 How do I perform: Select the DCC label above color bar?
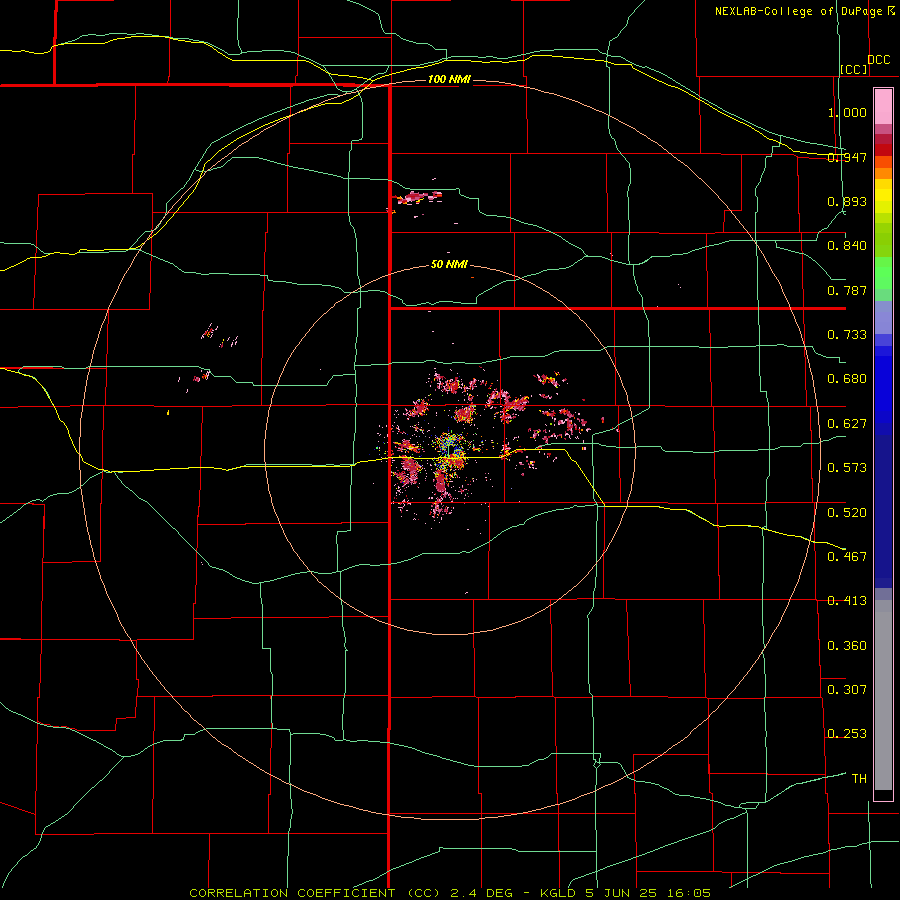[x=879, y=60]
